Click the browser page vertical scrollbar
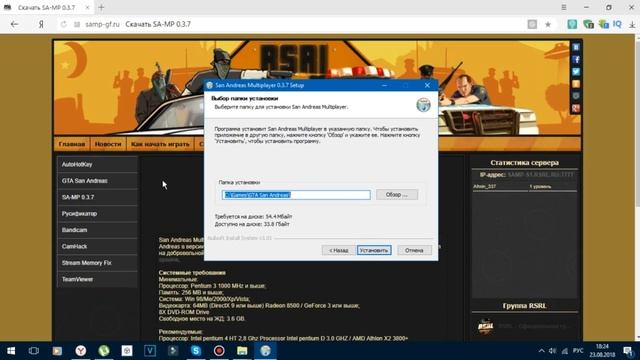Image resolution: width=640 pixels, height=360 pixels. (637, 188)
